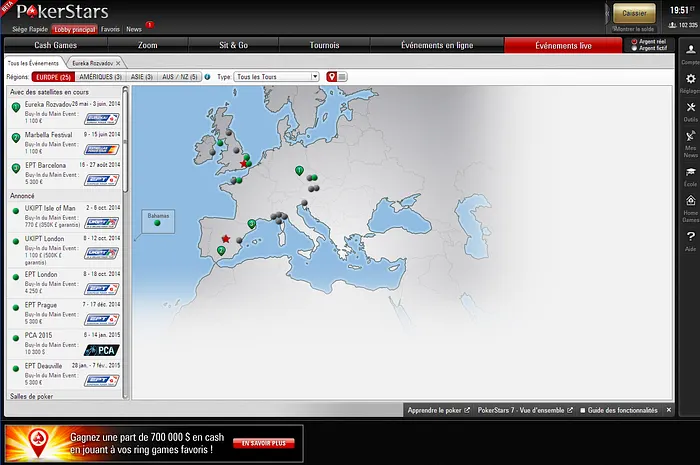Image resolution: width=700 pixels, height=465 pixels.
Task: Click the EPT Barcelona numbered pin in list
Action: [x=16, y=169]
